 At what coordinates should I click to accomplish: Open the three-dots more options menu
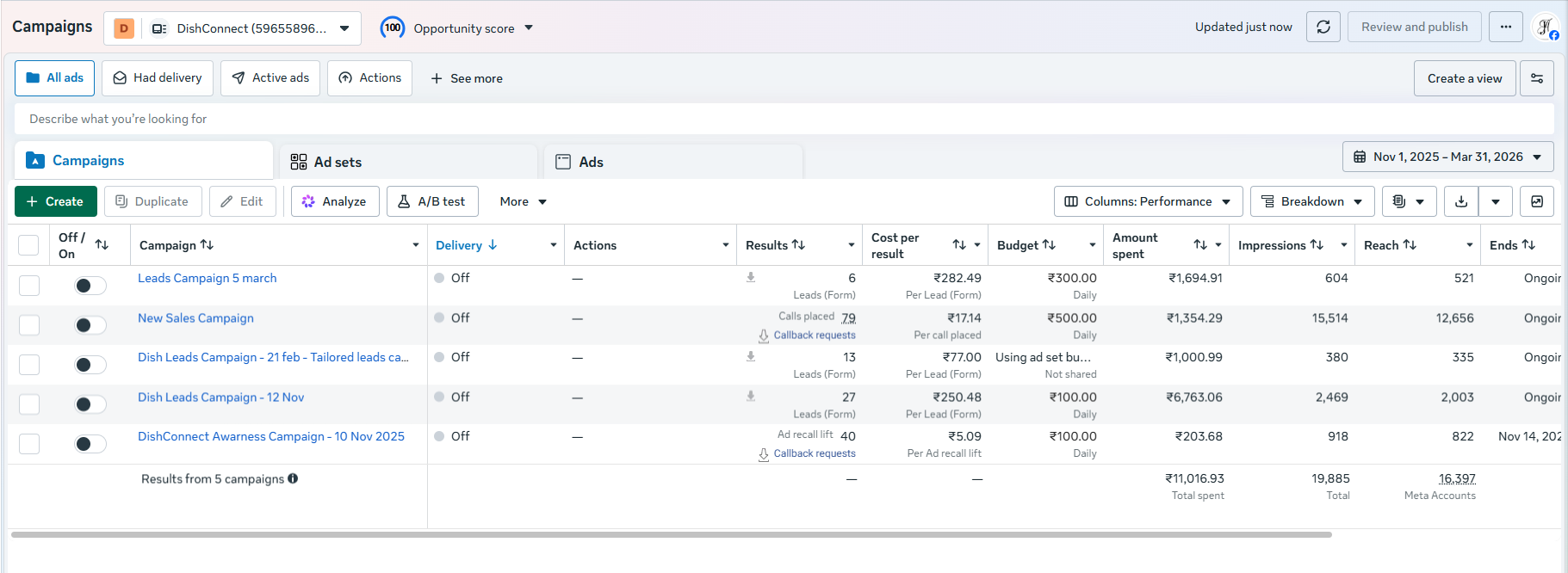pyautogui.click(x=1505, y=27)
